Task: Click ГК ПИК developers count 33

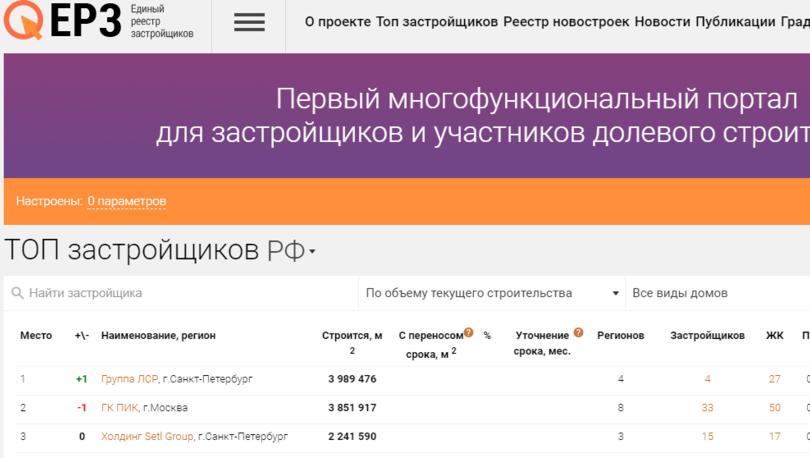Action: click(x=707, y=407)
